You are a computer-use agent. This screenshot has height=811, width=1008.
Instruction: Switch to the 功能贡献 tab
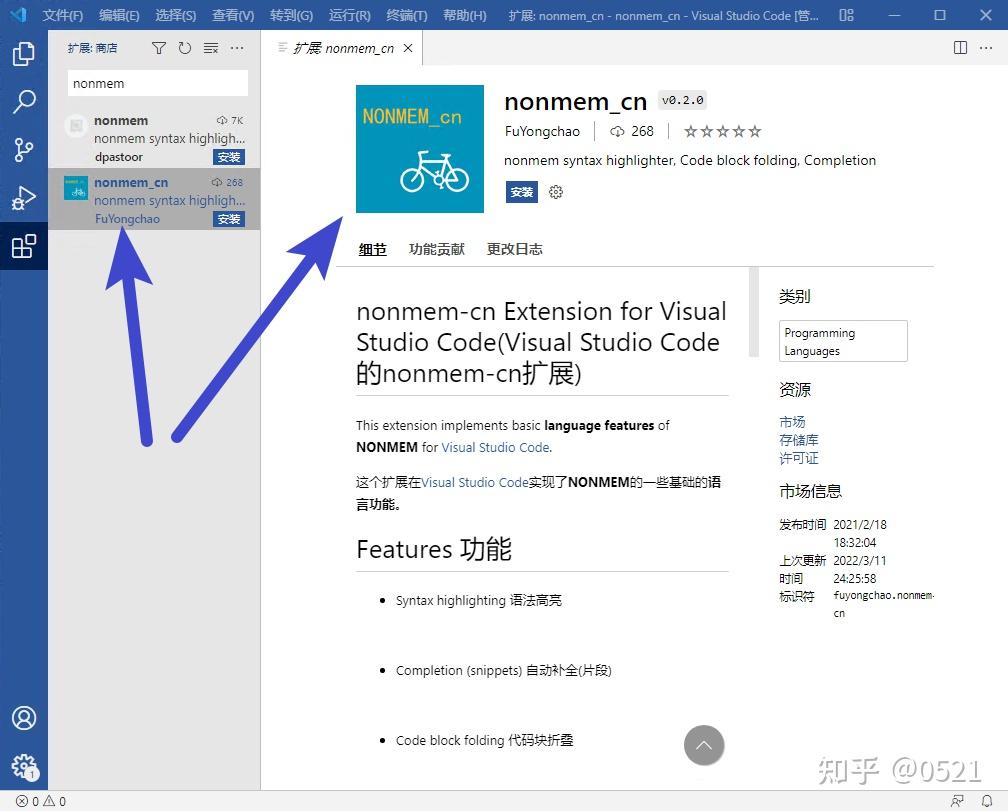436,250
